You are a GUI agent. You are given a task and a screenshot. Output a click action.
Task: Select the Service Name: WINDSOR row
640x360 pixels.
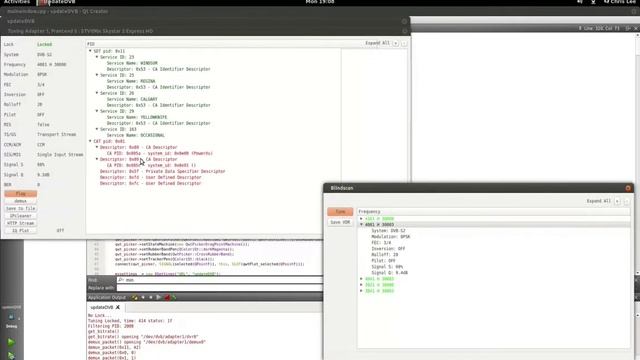point(132,63)
